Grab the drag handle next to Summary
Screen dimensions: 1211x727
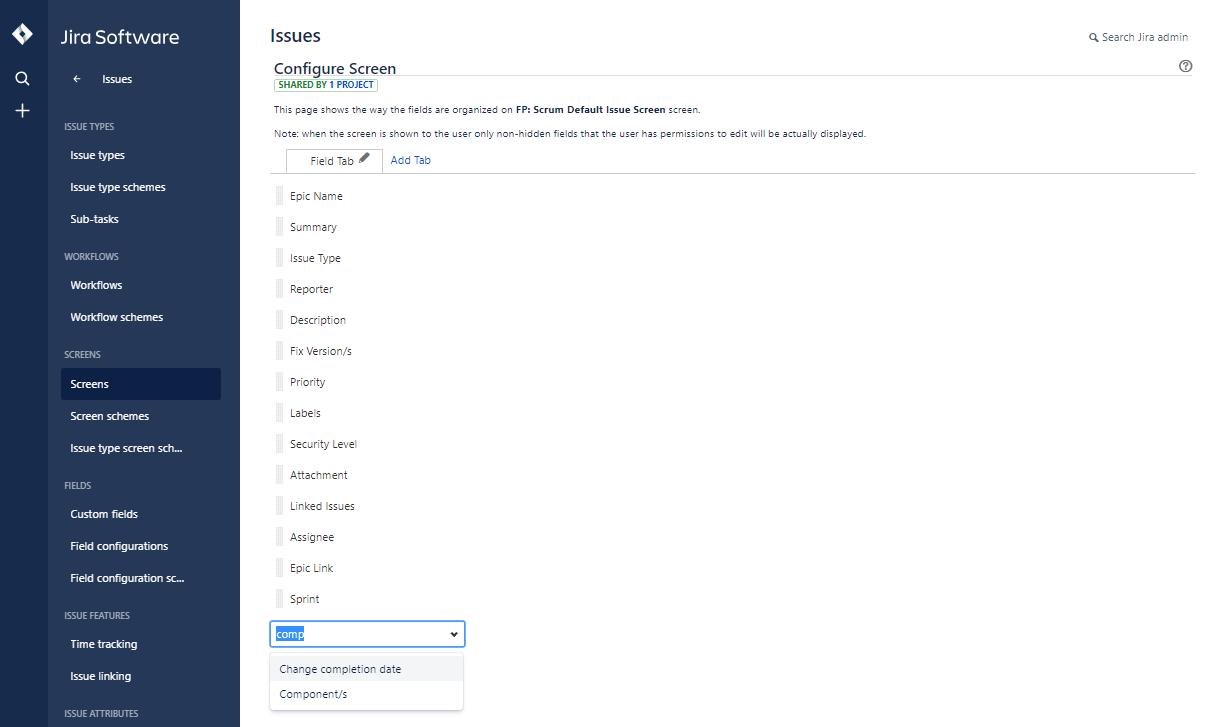click(280, 227)
